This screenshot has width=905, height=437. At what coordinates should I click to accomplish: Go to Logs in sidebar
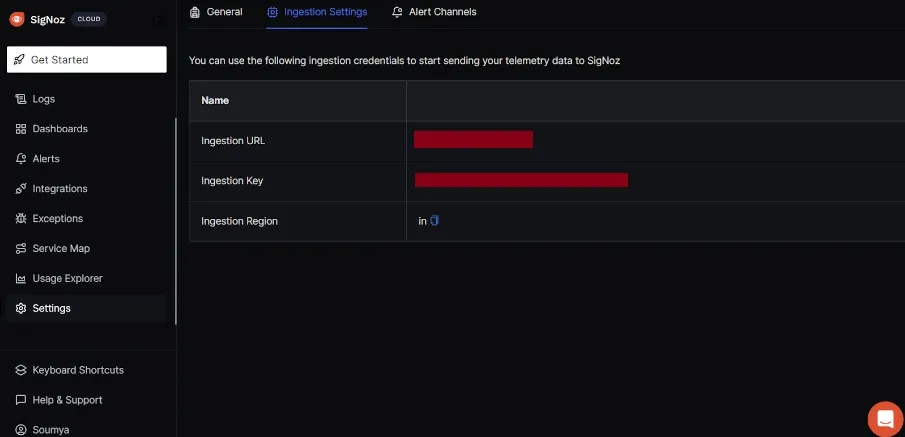click(87, 99)
